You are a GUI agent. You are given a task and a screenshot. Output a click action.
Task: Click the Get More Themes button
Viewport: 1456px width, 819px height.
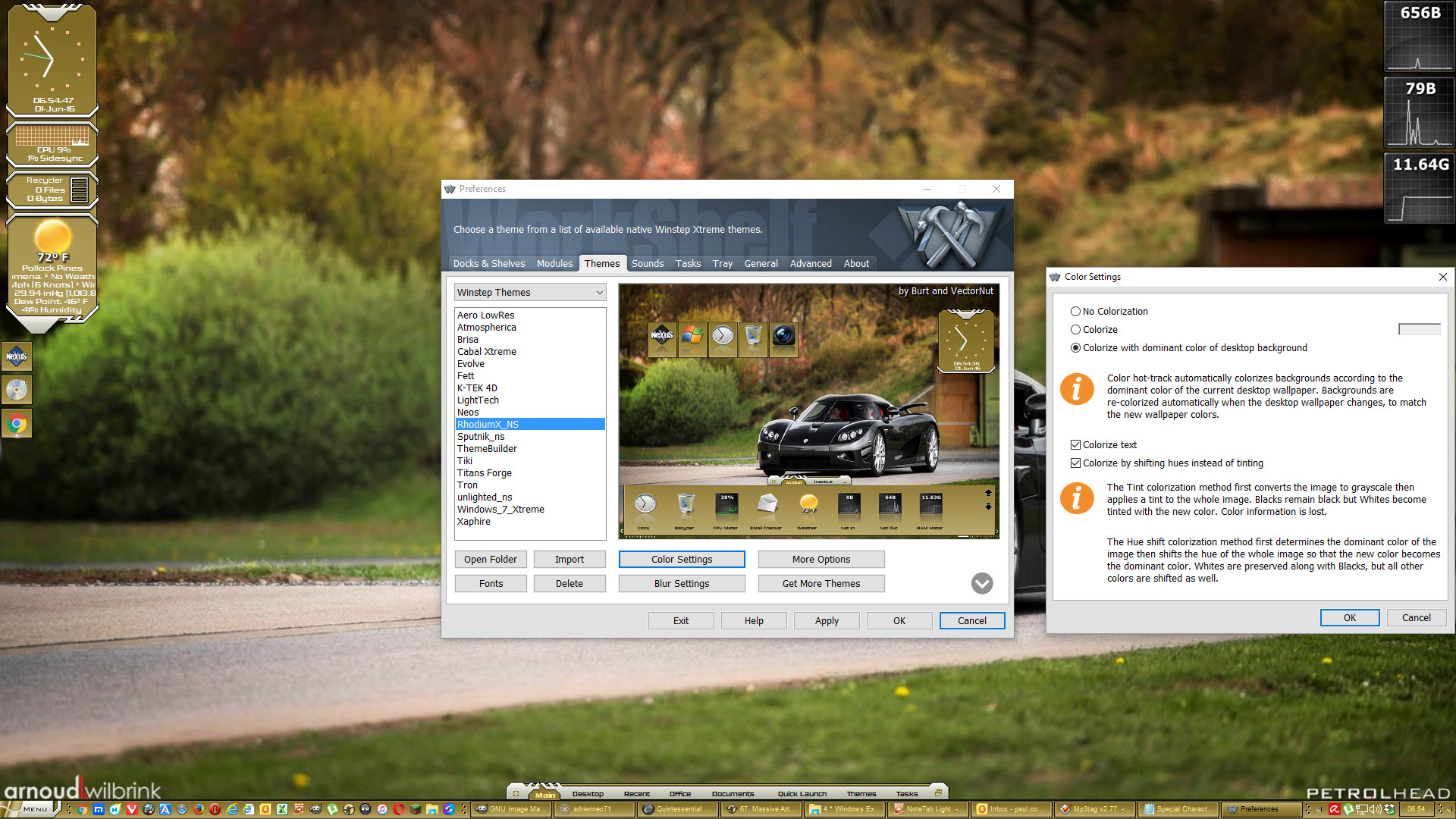821,584
